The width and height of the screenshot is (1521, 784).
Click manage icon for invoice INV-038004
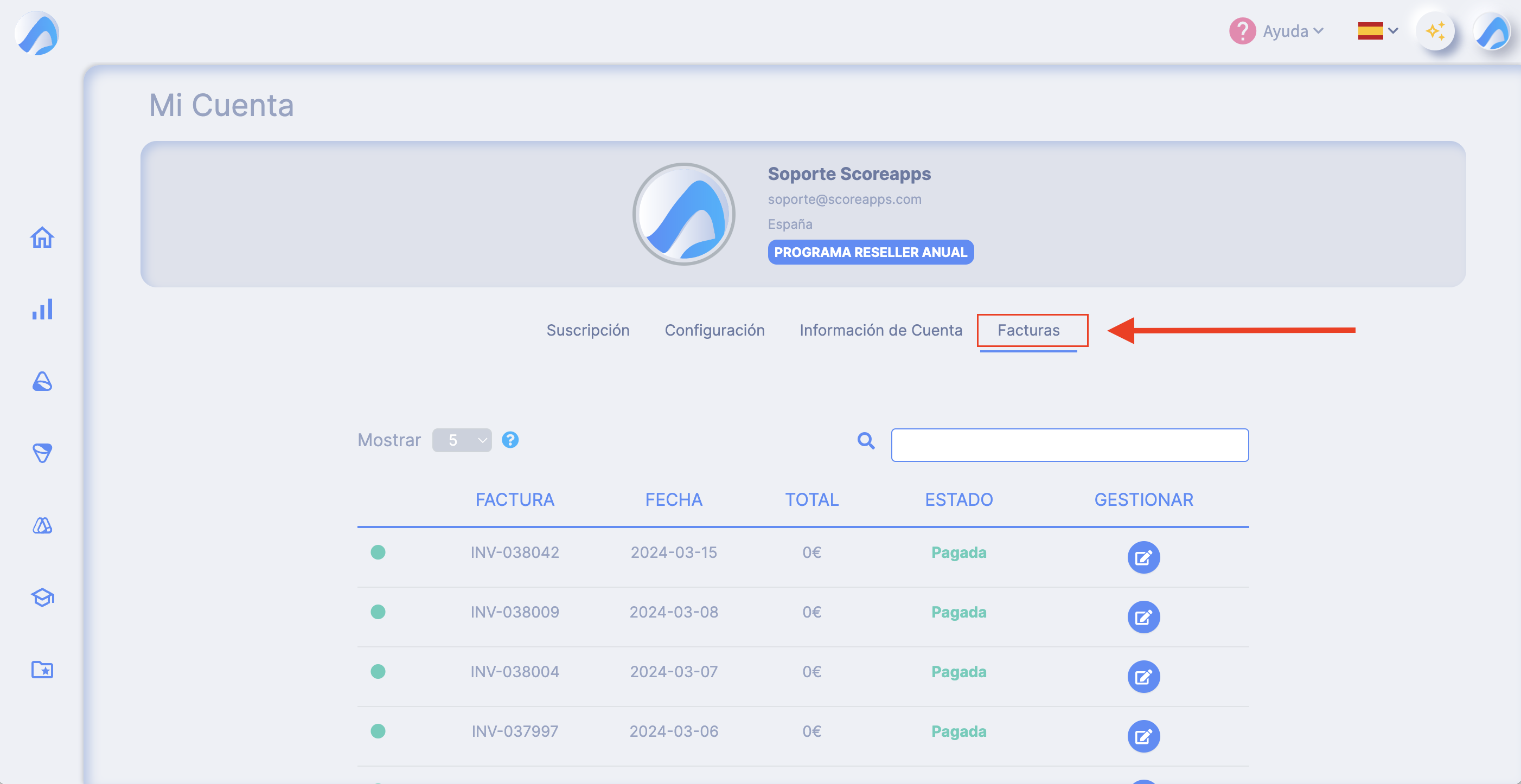pos(1143,677)
